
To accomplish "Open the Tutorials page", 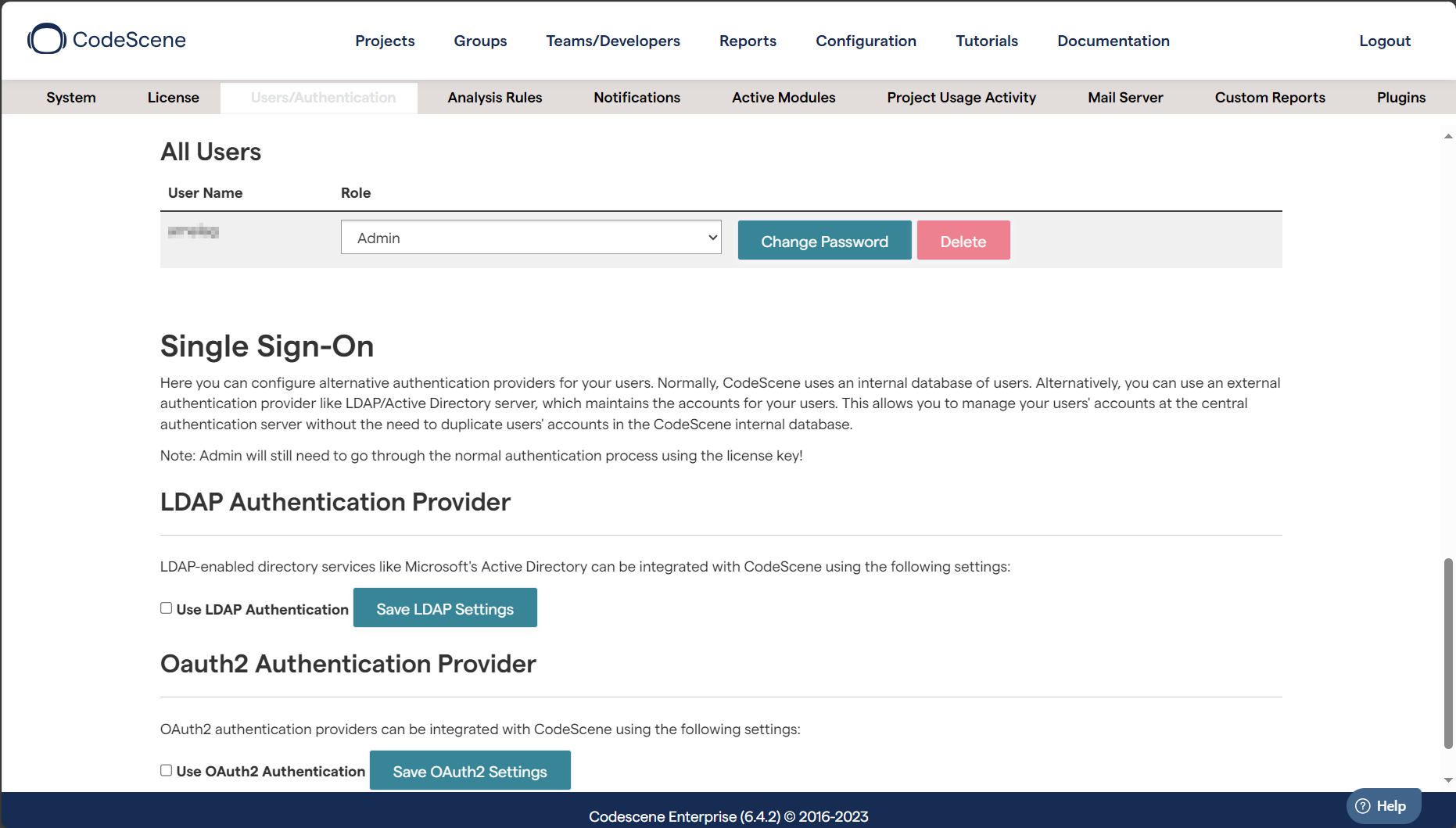I will point(987,41).
